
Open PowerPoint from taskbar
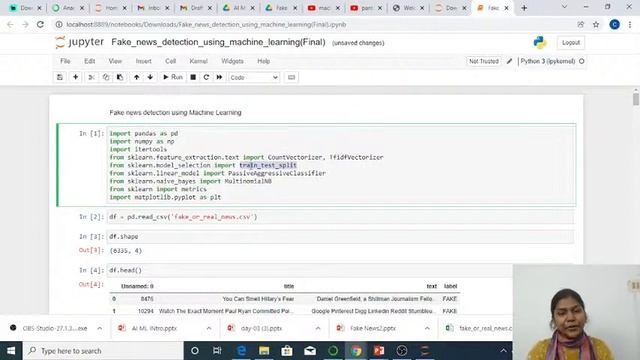379,351
